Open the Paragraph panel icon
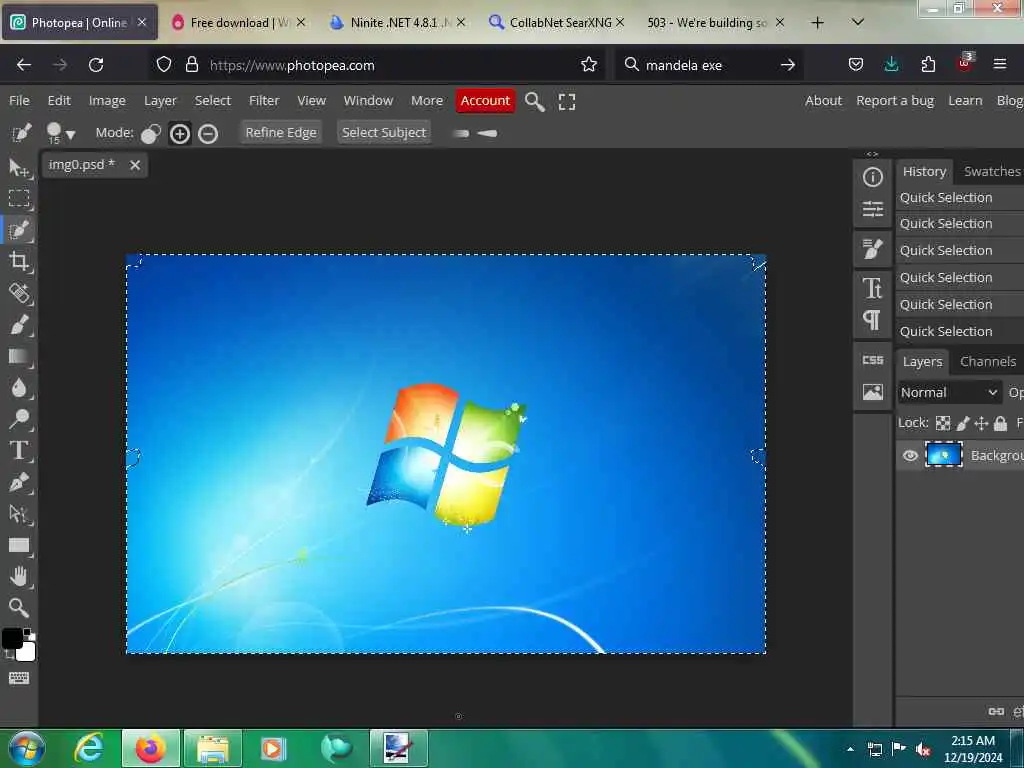 click(872, 320)
